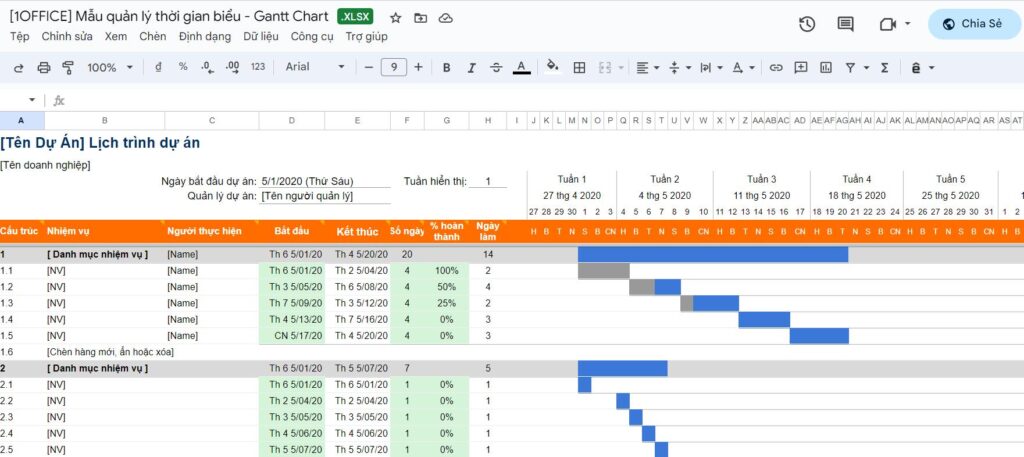Insert a link using toolbar icon
The image size is (1024, 457).
coord(775,67)
